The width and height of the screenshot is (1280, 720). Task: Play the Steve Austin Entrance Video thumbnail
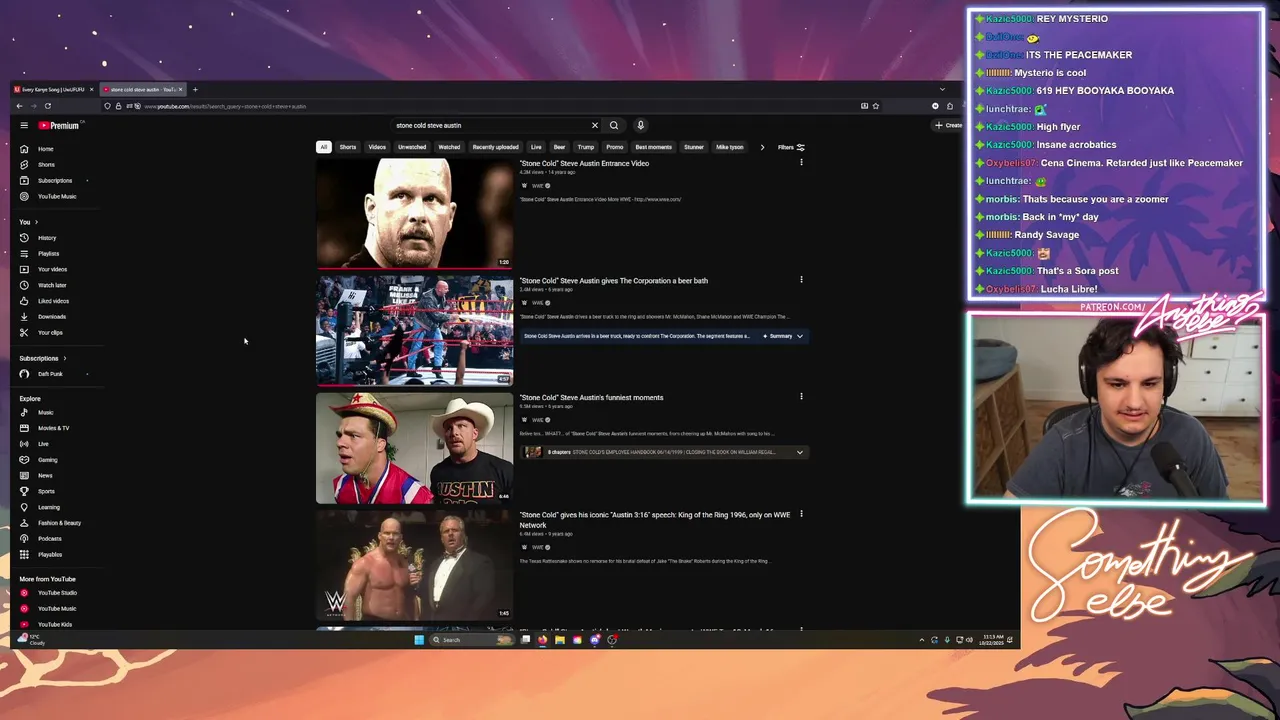click(414, 213)
